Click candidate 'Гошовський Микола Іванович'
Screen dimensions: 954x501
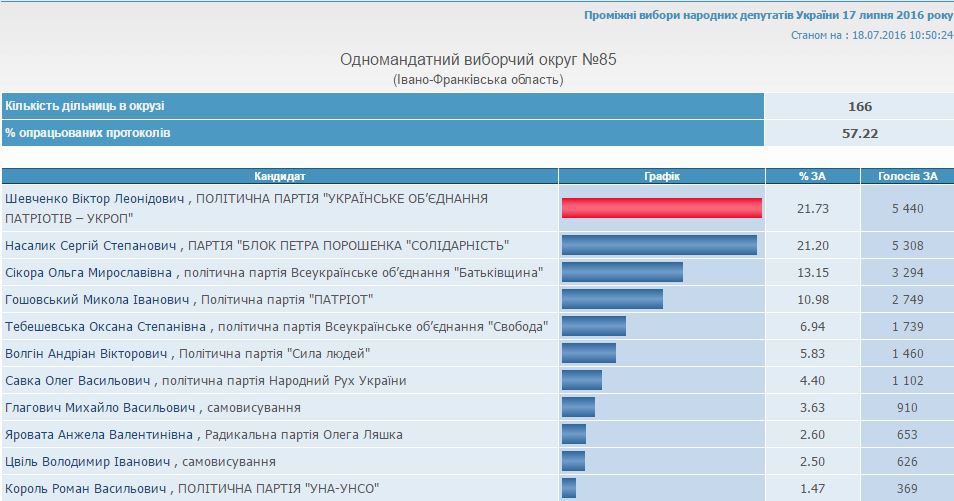(97, 300)
